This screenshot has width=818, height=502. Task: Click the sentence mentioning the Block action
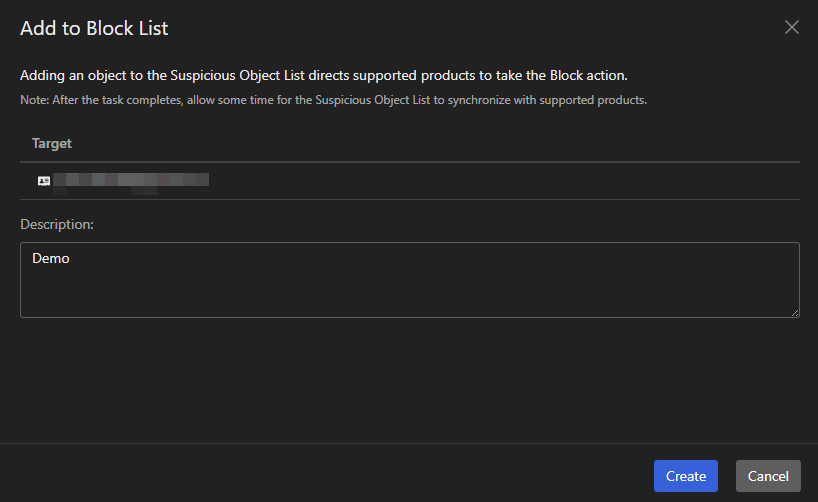tap(324, 75)
